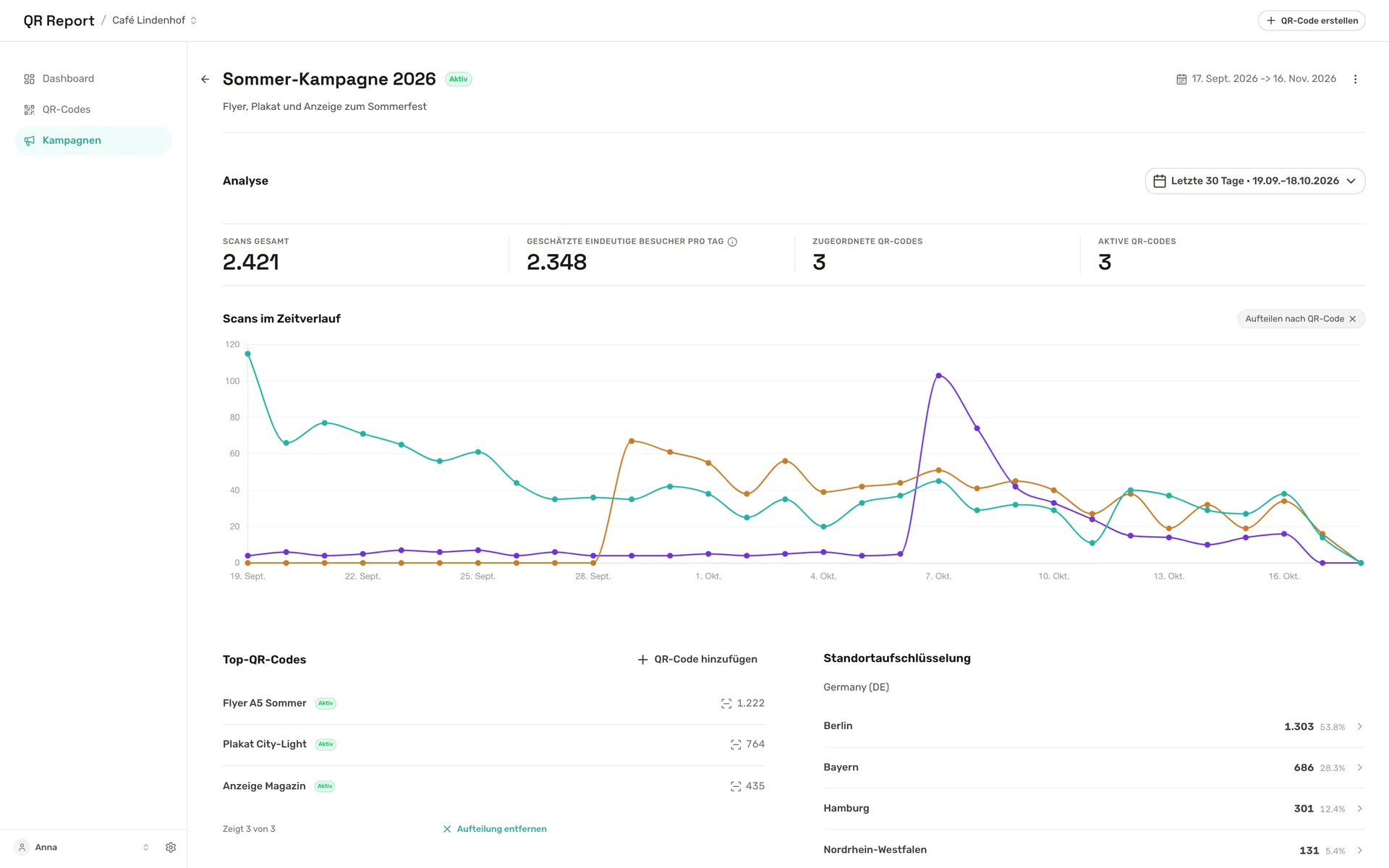The width and height of the screenshot is (1389, 868).
Task: Open the Café Lindenhof workspace switcher
Action: (154, 20)
